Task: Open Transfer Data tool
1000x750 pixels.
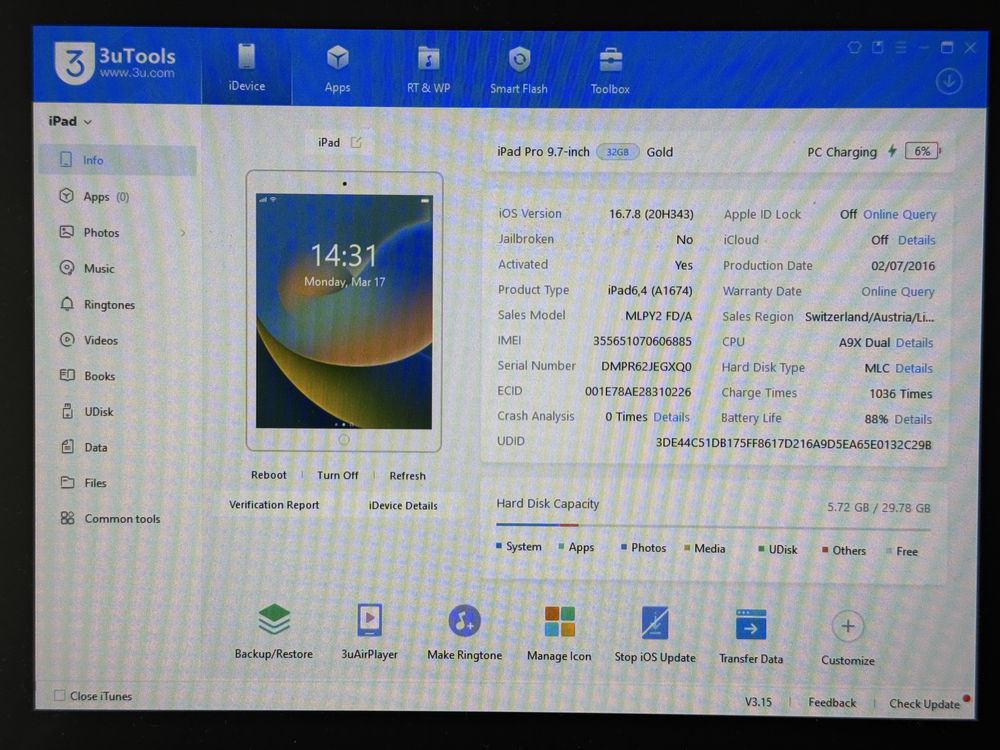Action: (x=751, y=635)
